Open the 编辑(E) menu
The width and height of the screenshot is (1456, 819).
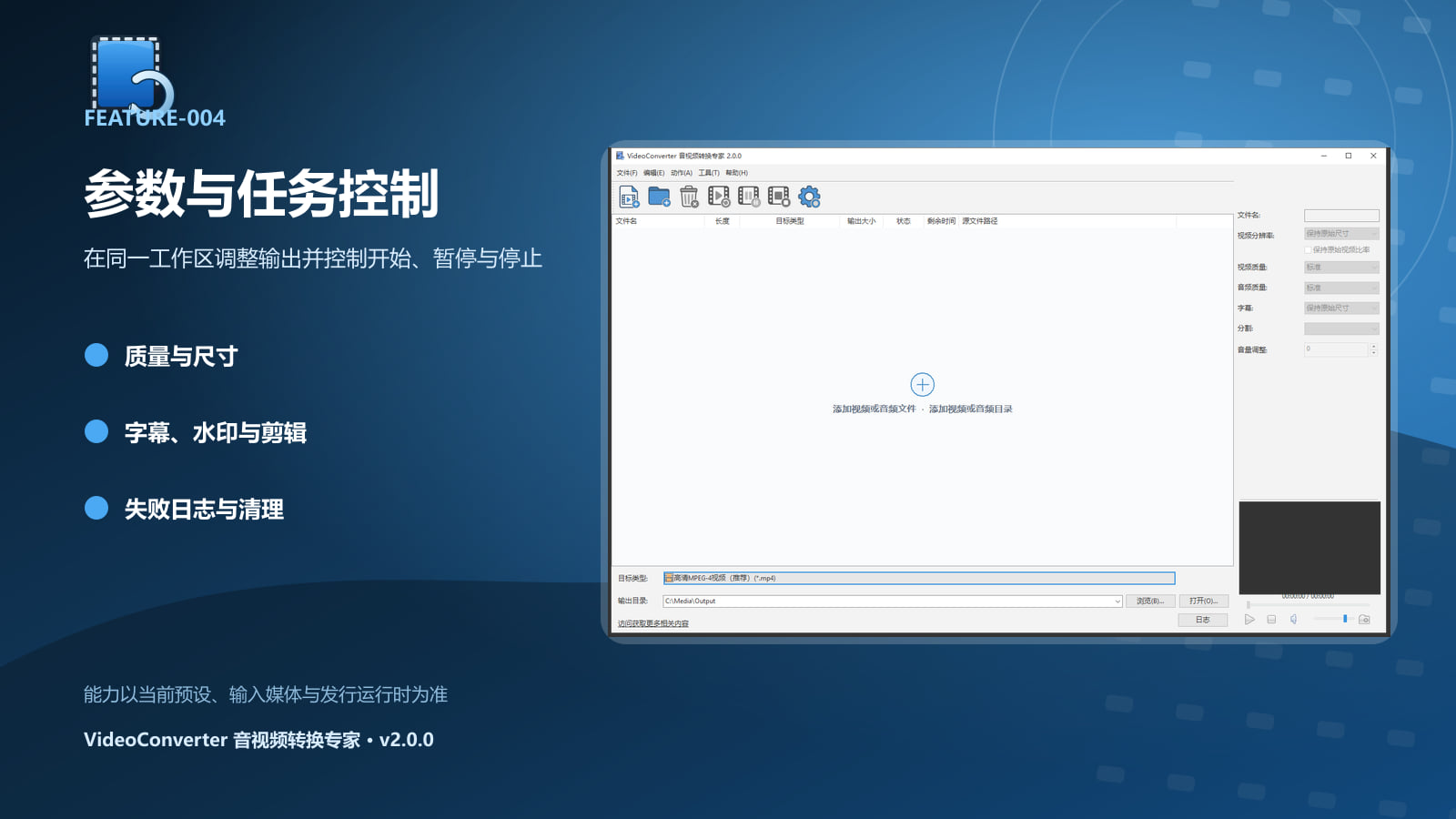653,173
